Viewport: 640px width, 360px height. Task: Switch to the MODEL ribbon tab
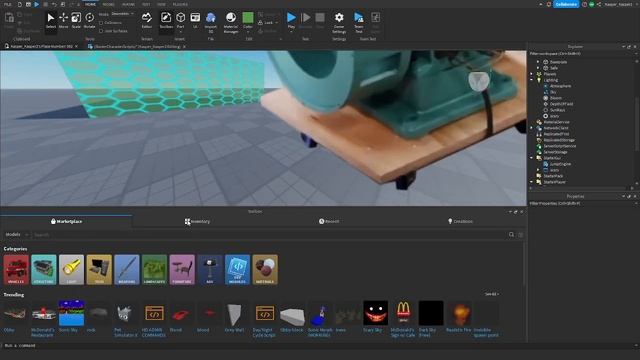click(109, 4)
